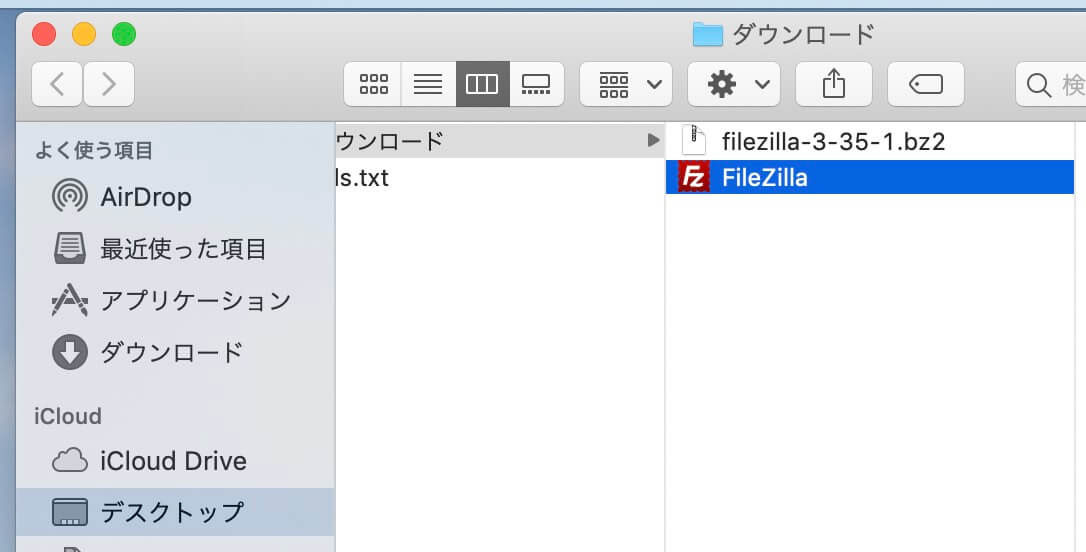Select column view mode
The width and height of the screenshot is (1086, 552).
click(482, 85)
